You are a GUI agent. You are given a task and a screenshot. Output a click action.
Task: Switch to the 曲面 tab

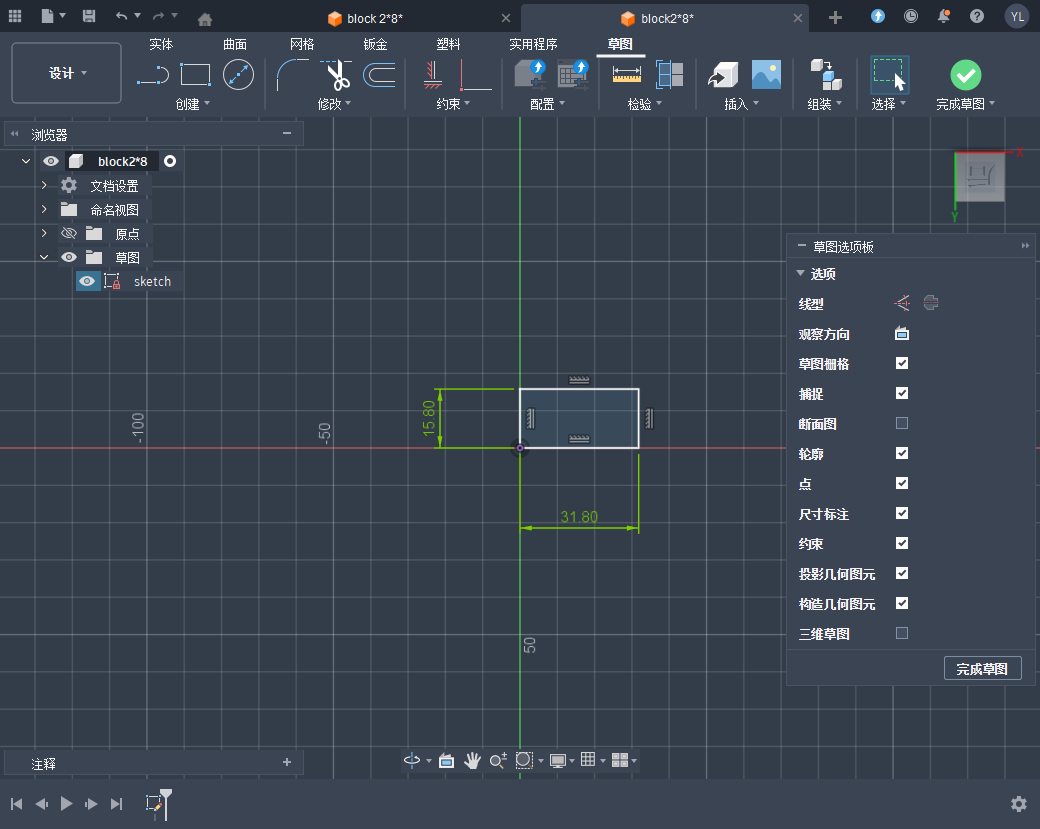(235, 44)
